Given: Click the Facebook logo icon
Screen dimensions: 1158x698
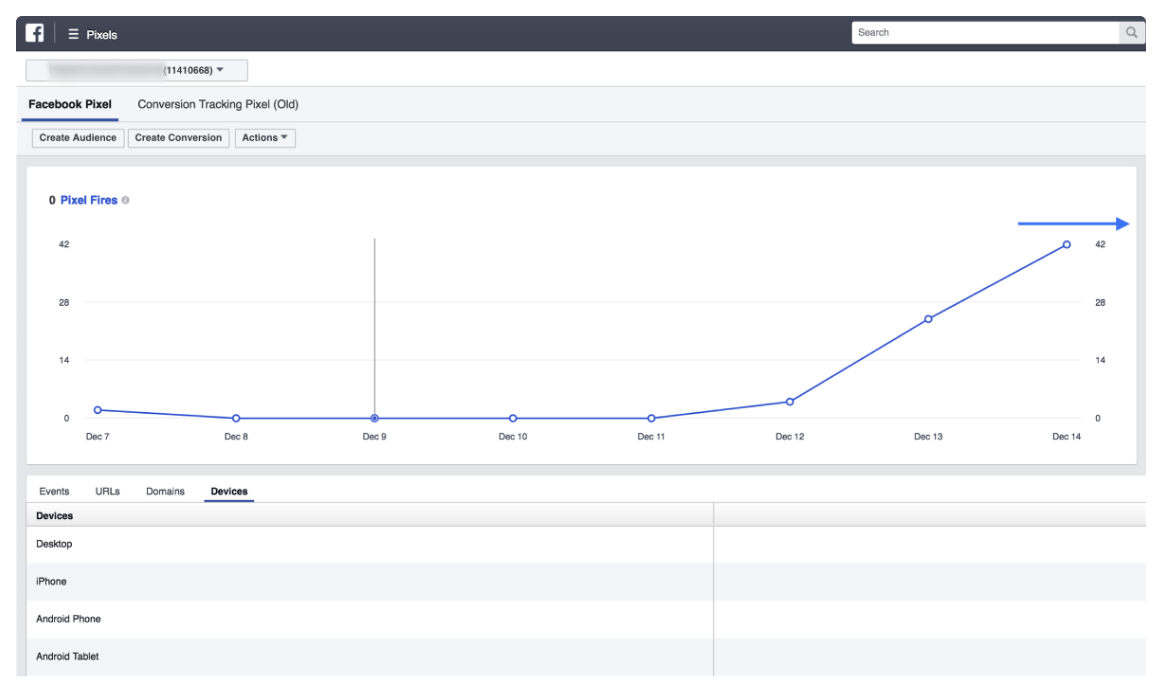Looking at the screenshot, I should click(33, 33).
